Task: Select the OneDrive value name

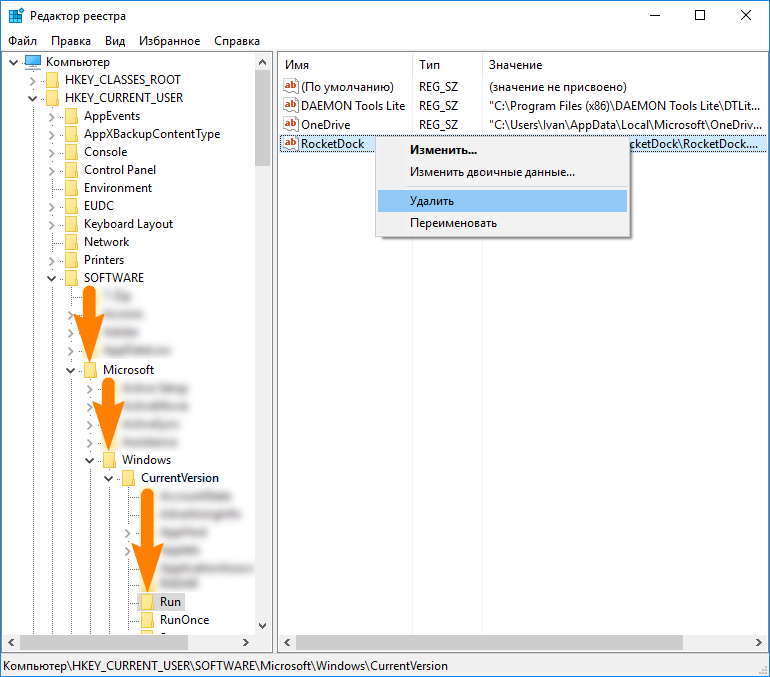Action: click(326, 125)
